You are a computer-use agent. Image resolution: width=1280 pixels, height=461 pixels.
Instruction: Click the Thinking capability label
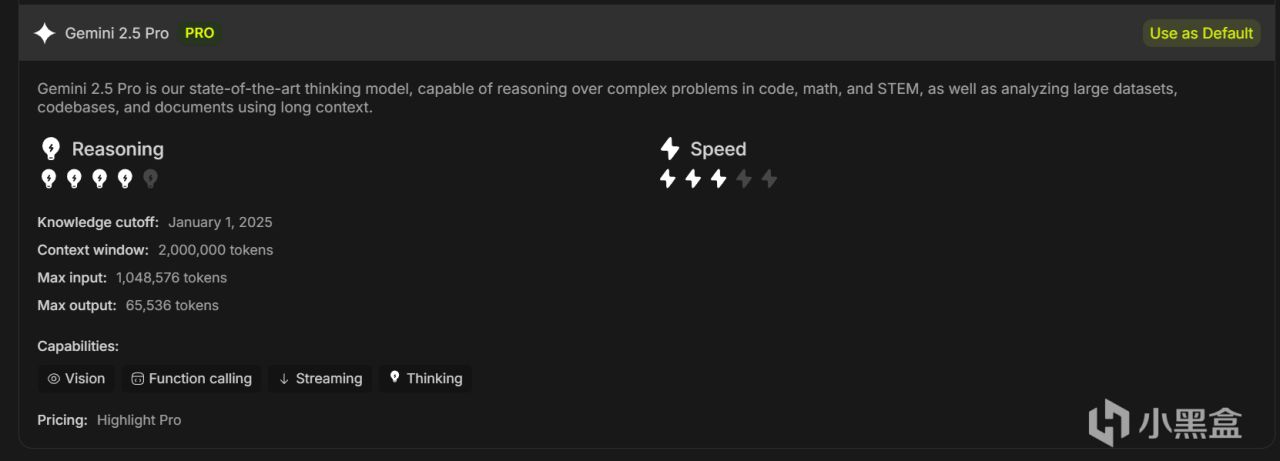tap(434, 379)
